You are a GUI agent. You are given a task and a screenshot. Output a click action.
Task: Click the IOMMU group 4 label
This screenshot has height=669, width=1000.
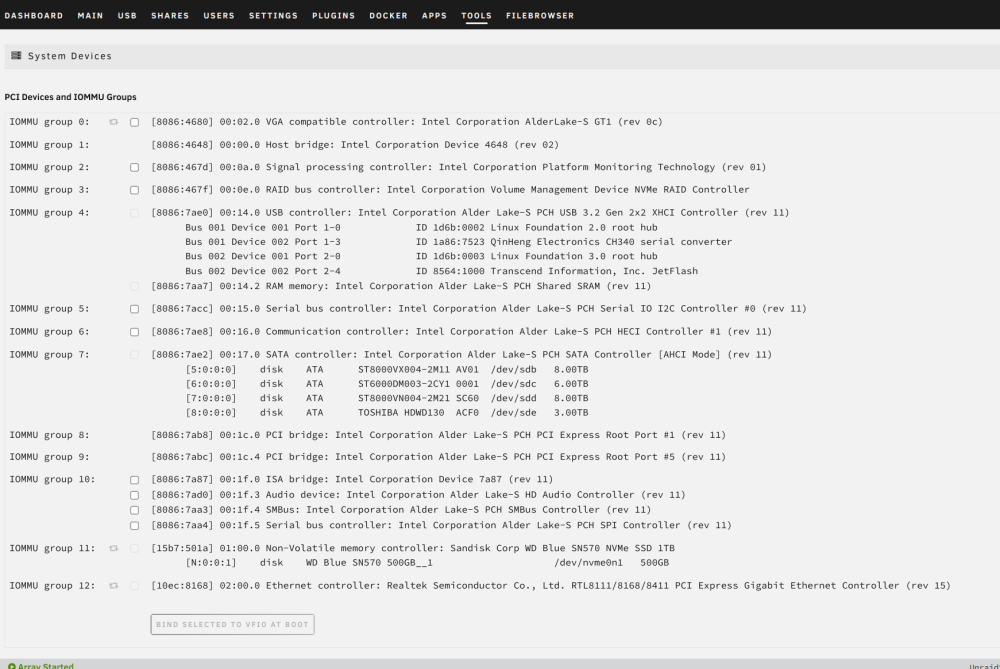[49, 212]
